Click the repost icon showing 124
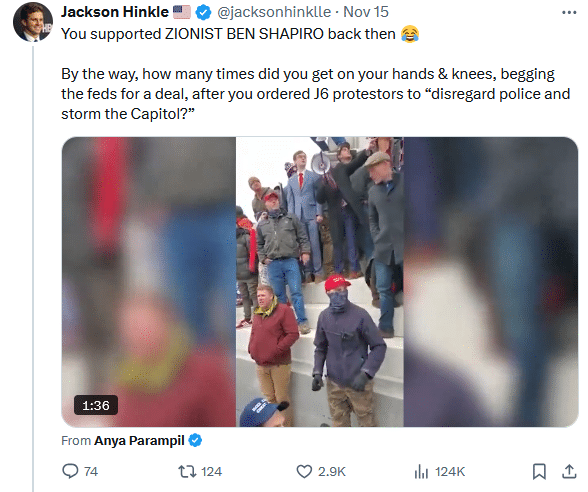Viewport: 588px width, 492px height. [187, 471]
